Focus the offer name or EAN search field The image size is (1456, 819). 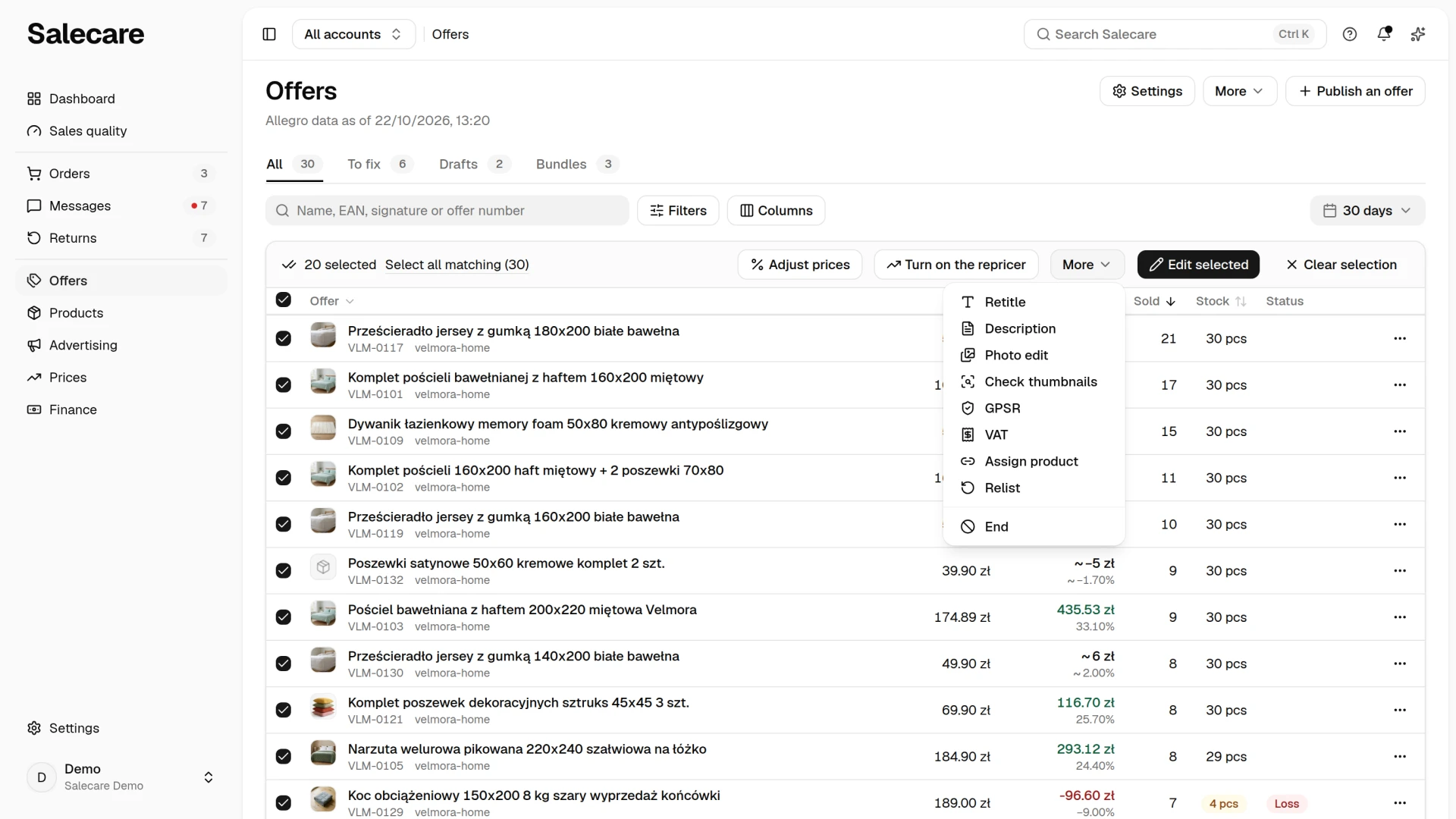click(447, 211)
